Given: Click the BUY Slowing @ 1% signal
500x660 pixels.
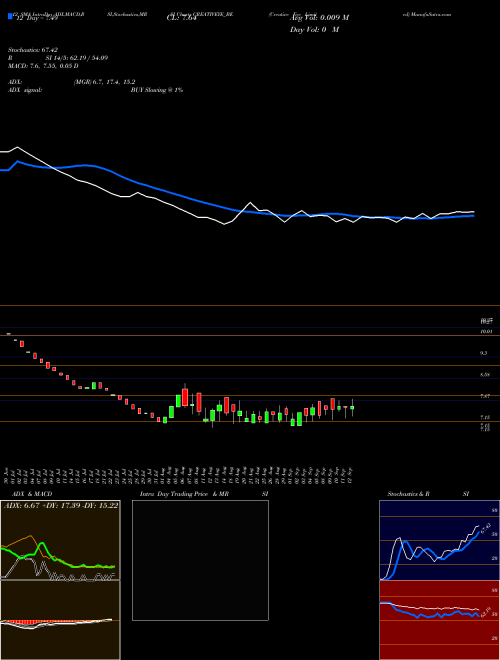Looking at the screenshot, I should tap(157, 90).
